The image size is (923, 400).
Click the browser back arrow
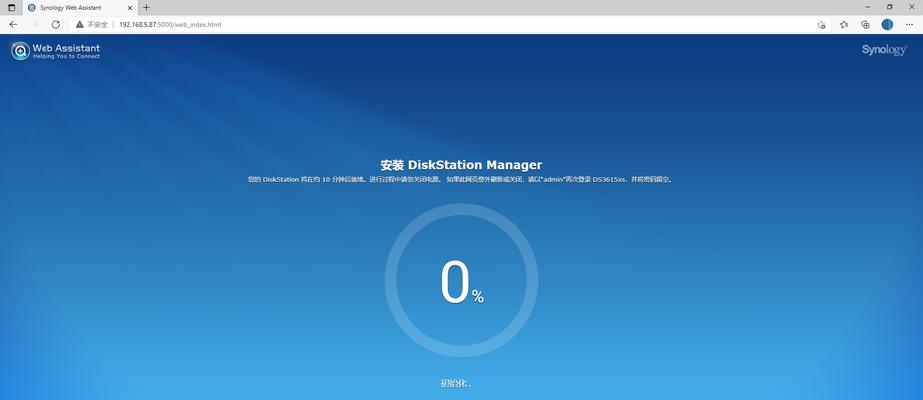[x=13, y=25]
